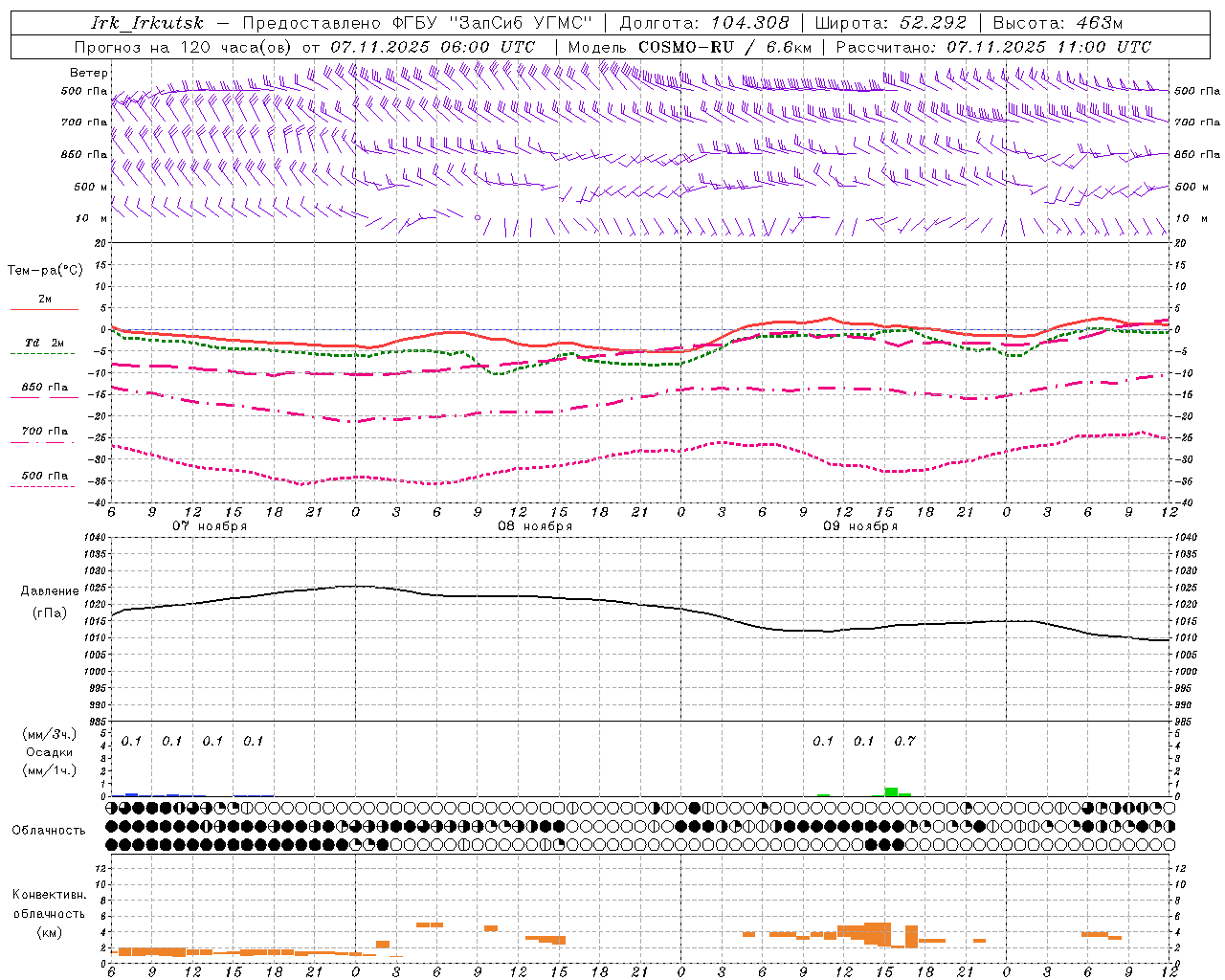
Task: Click the 850 гПа temperature legend entry
Action: coord(44,388)
